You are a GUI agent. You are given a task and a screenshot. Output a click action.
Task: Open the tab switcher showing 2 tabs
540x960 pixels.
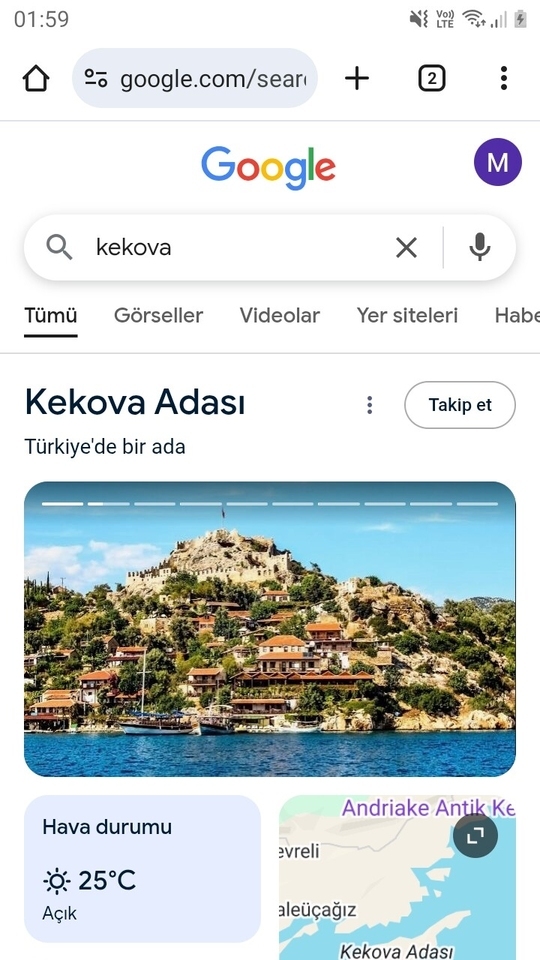[x=432, y=78]
